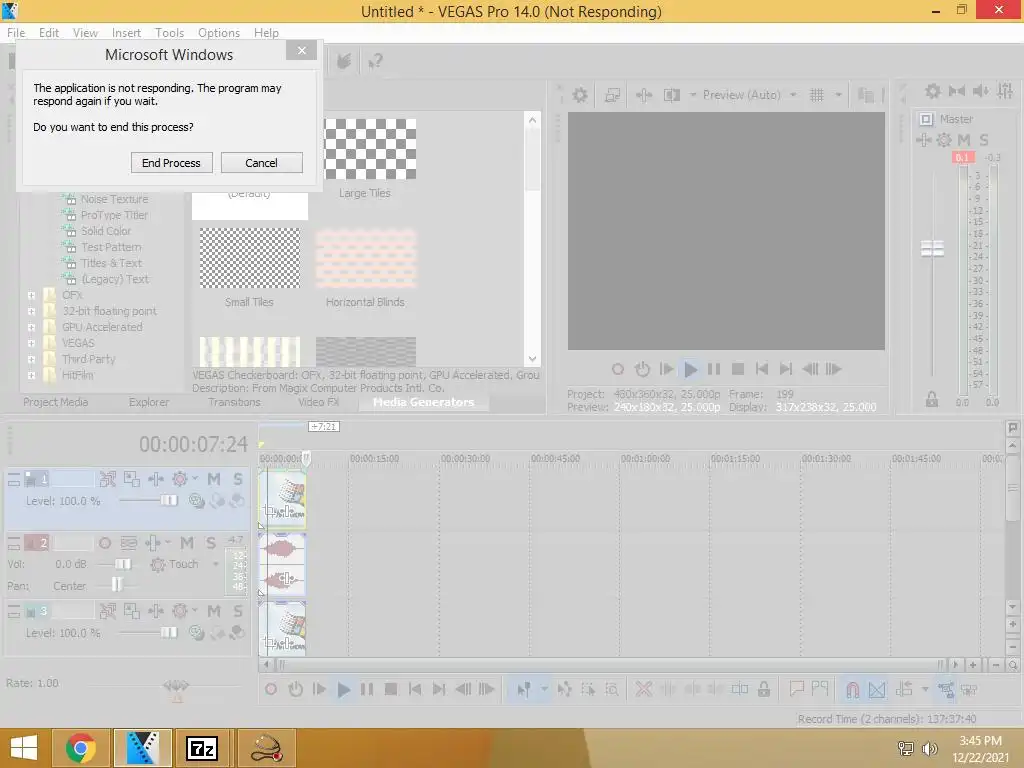Image resolution: width=1024 pixels, height=768 pixels.
Task: Open Preview (Auto) quality dropdown
Action: click(793, 95)
